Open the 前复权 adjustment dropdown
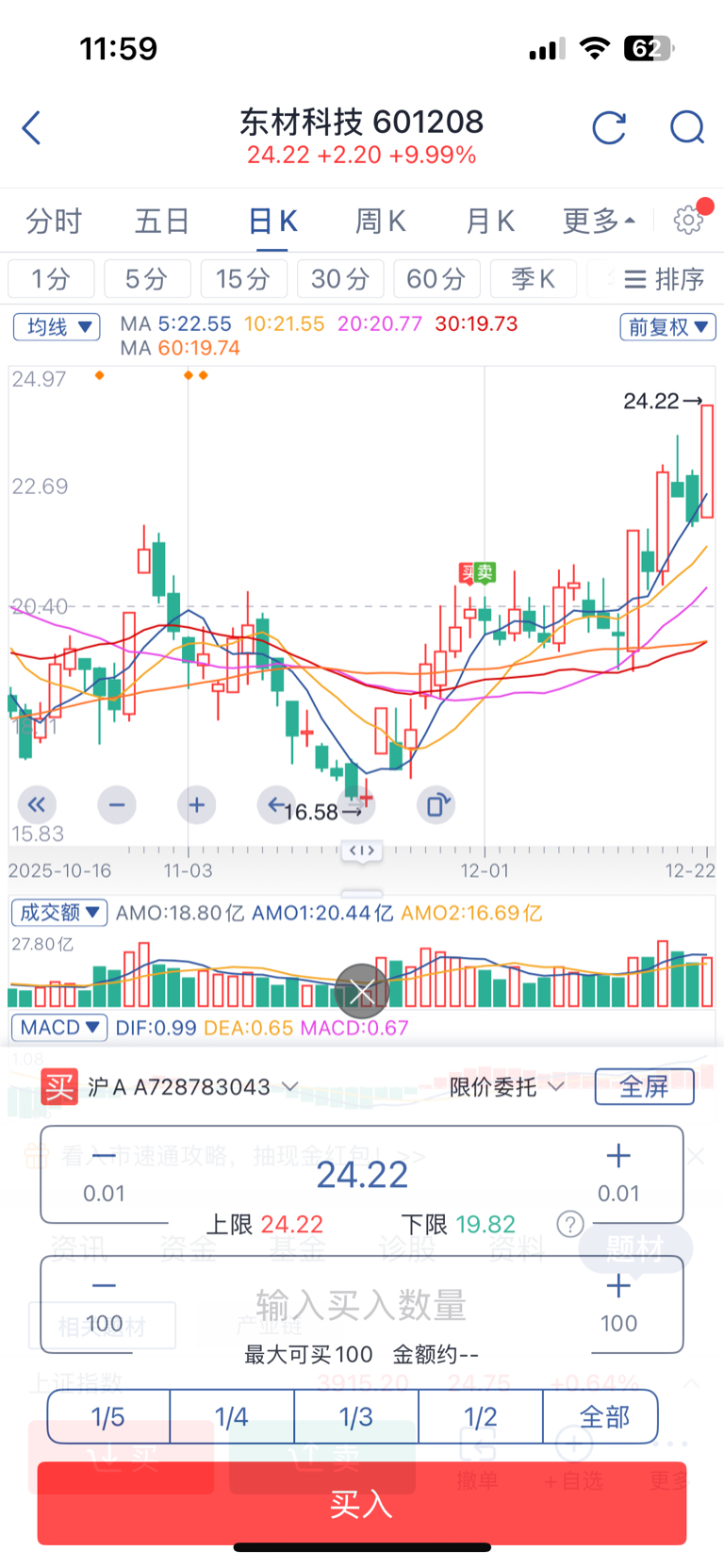The width and height of the screenshot is (724, 1568). (667, 327)
